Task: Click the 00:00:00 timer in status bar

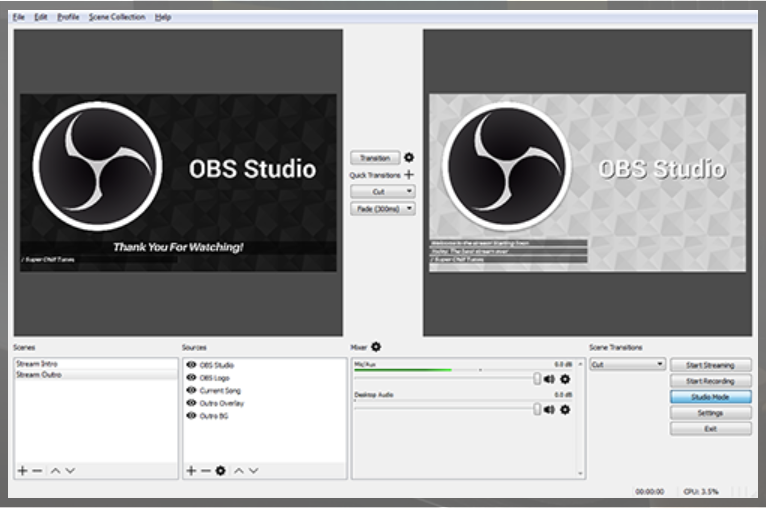Action: click(x=649, y=491)
